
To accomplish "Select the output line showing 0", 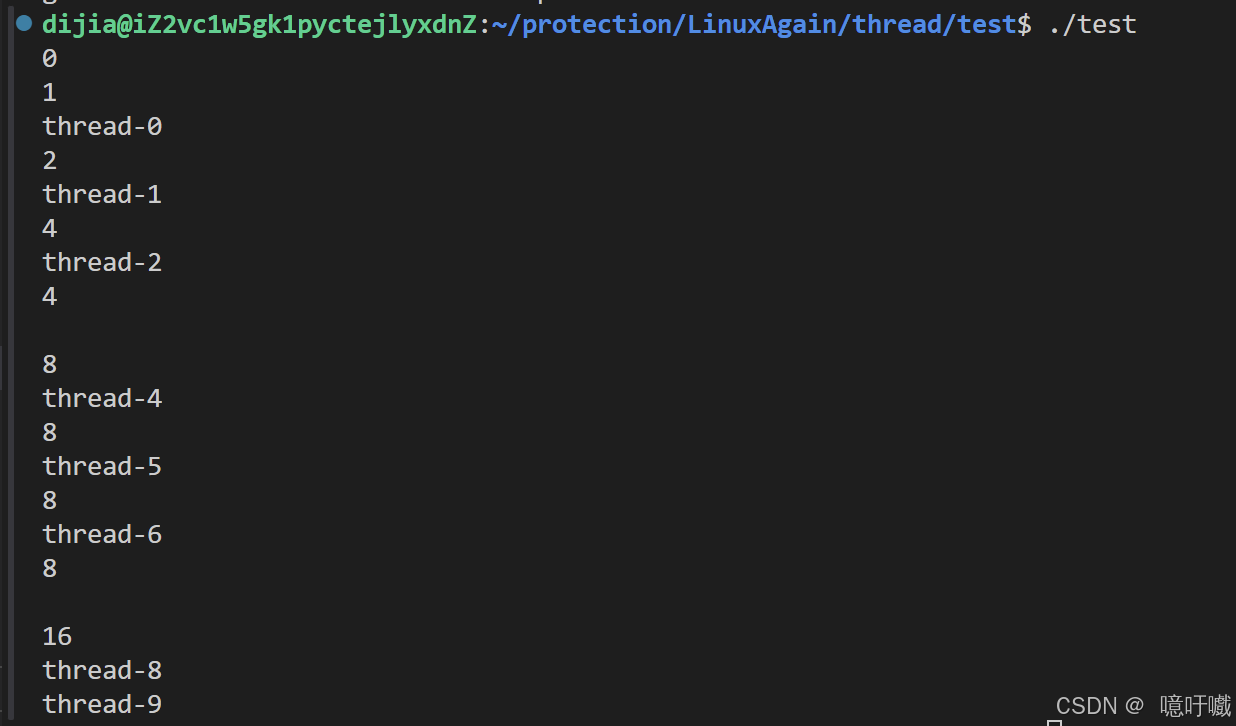I will click(50, 59).
